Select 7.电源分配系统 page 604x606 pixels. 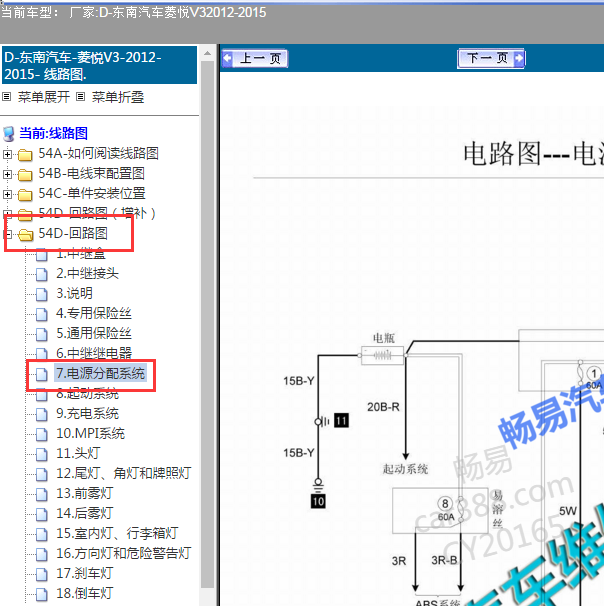pos(100,373)
